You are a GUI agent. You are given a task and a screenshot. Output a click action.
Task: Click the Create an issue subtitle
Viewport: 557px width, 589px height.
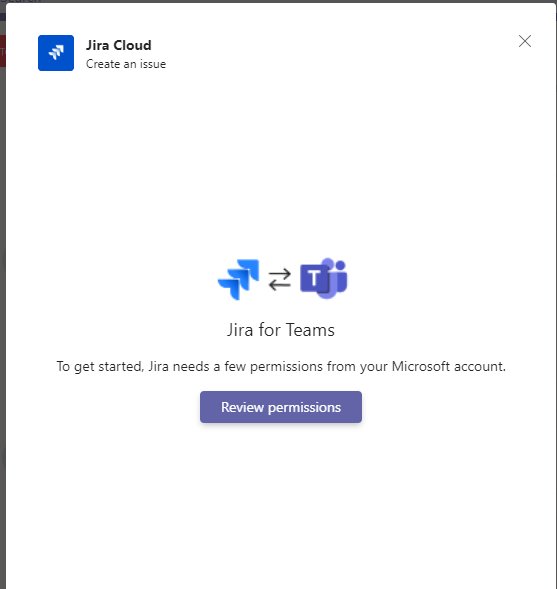pos(126,64)
